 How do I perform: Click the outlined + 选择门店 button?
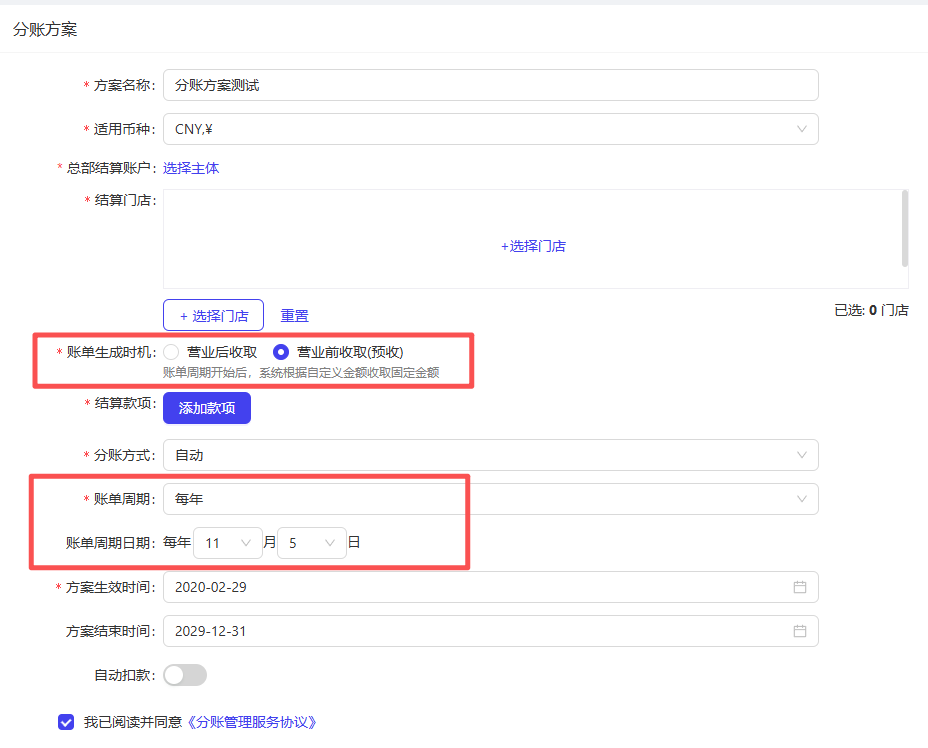point(213,315)
